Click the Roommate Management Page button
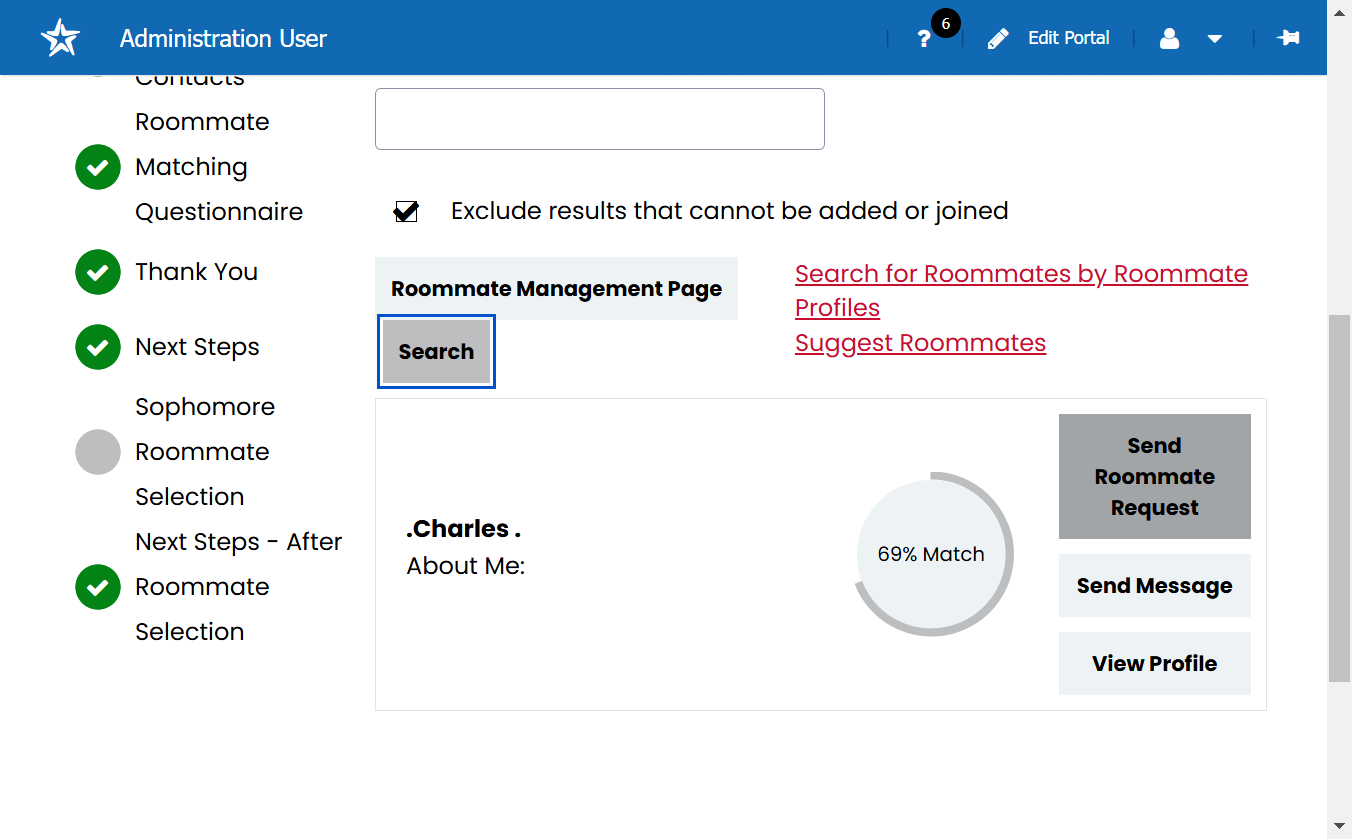The height and width of the screenshot is (839, 1352). click(x=556, y=289)
